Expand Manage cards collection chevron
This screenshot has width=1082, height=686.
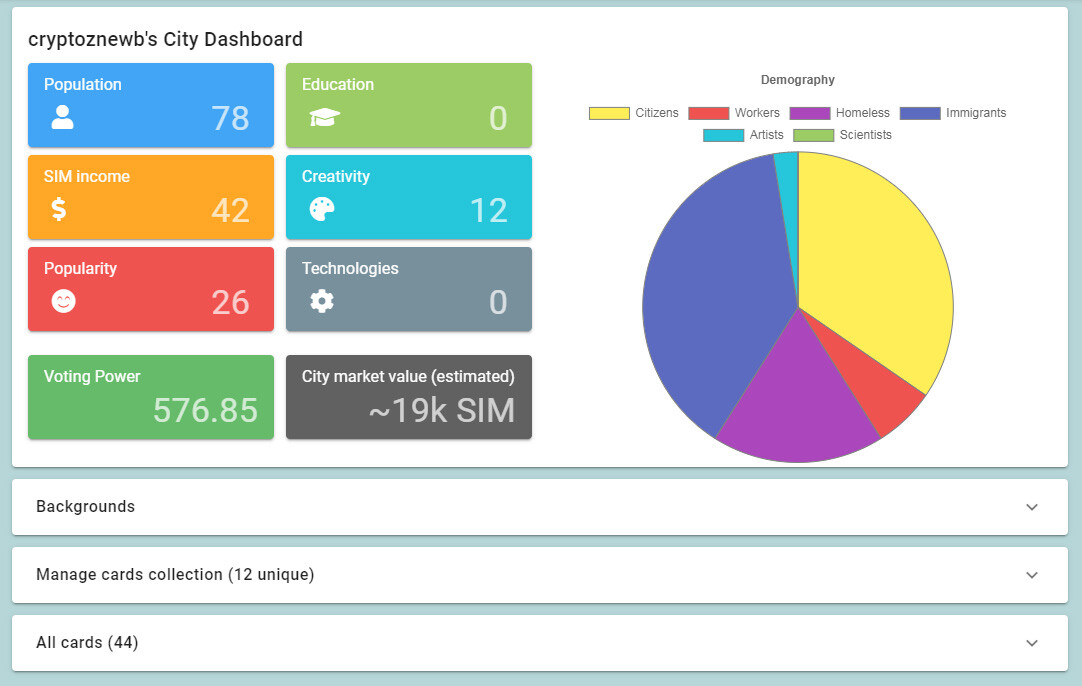pos(1032,575)
